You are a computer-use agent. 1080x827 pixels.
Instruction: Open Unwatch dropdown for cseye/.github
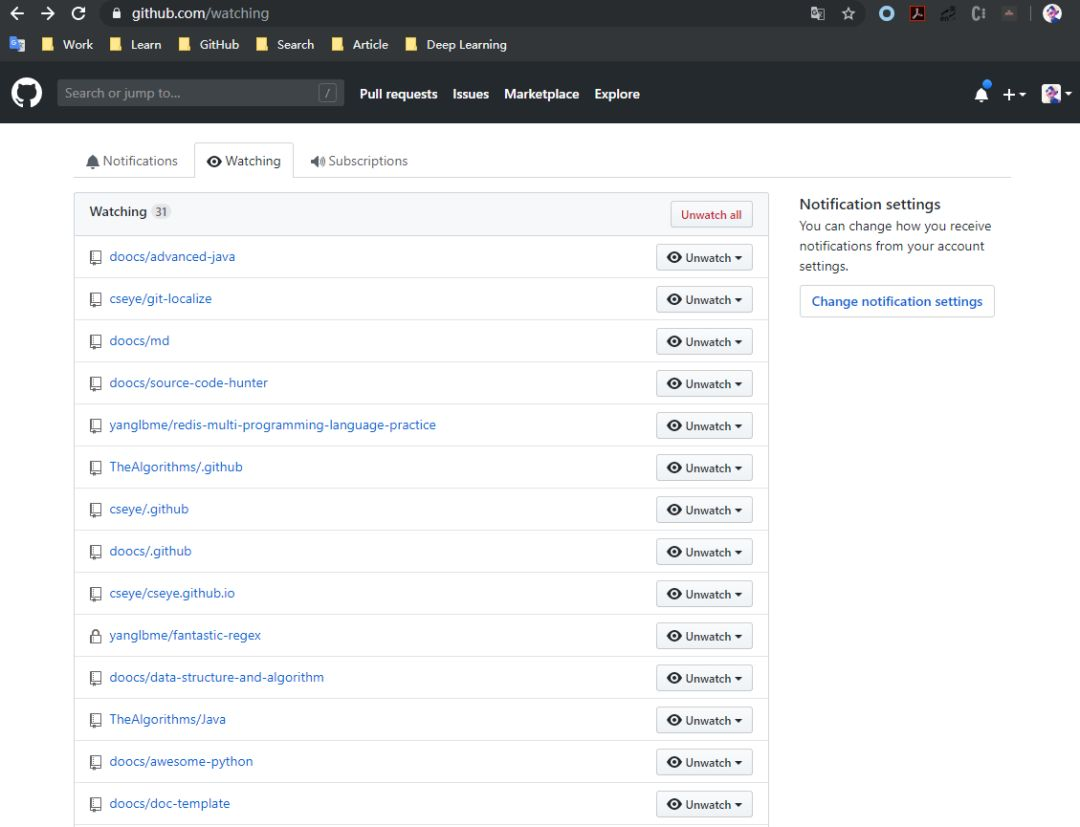[704, 510]
